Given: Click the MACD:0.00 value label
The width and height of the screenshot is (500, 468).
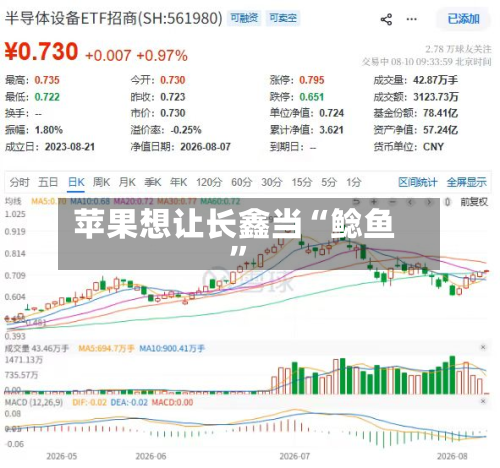Looking at the screenshot, I should pos(172,402).
